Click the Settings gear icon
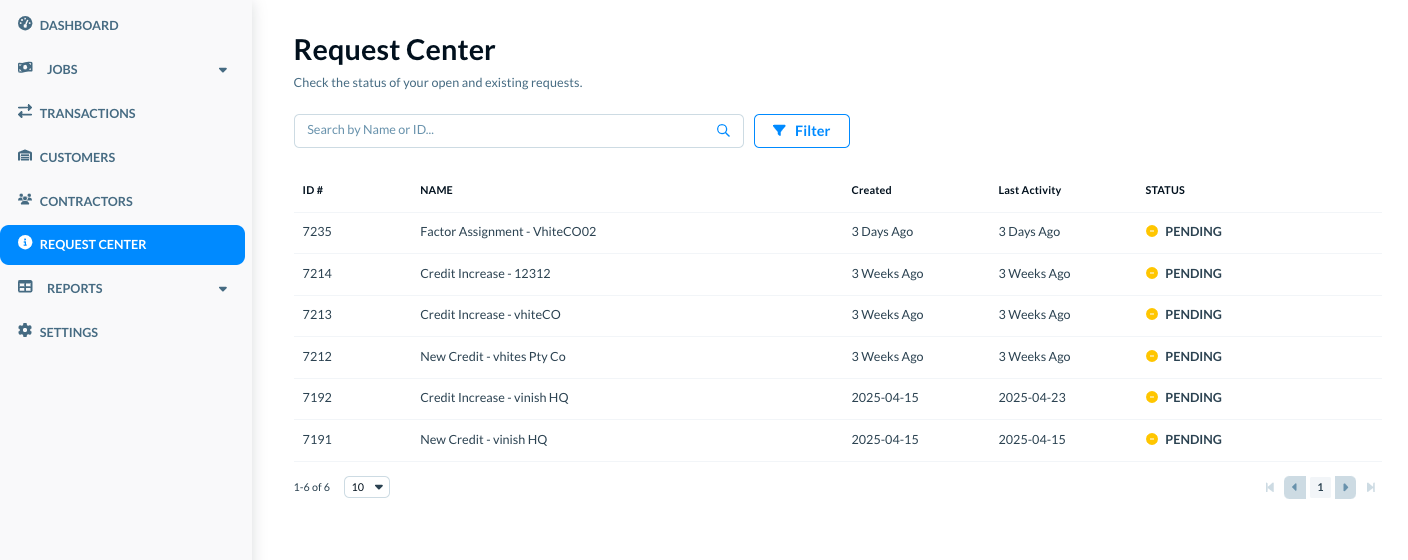Viewport: 1408px width, 560px height. pyautogui.click(x=25, y=331)
